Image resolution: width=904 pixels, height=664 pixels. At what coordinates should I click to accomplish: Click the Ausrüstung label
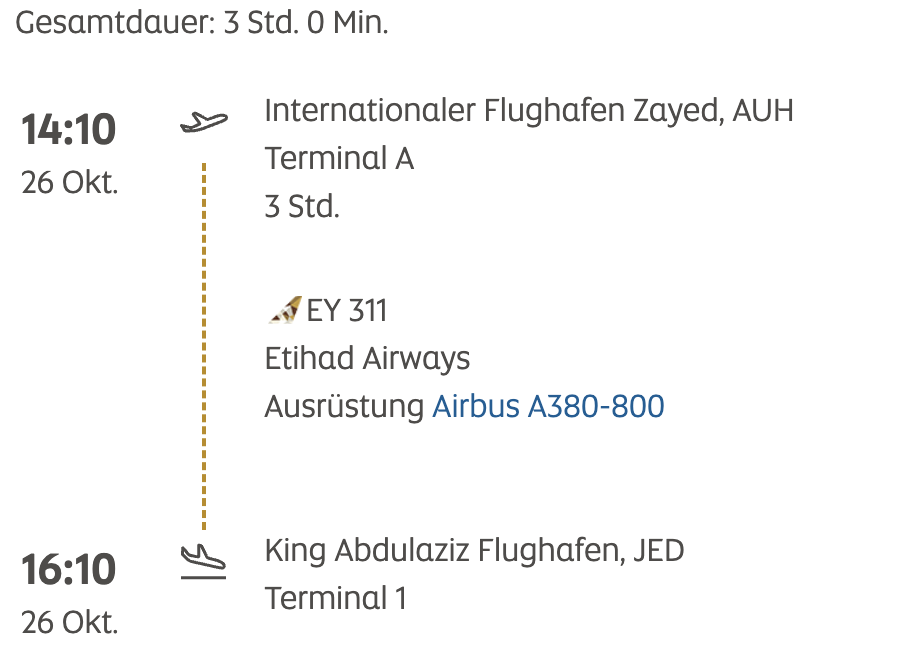click(x=344, y=407)
